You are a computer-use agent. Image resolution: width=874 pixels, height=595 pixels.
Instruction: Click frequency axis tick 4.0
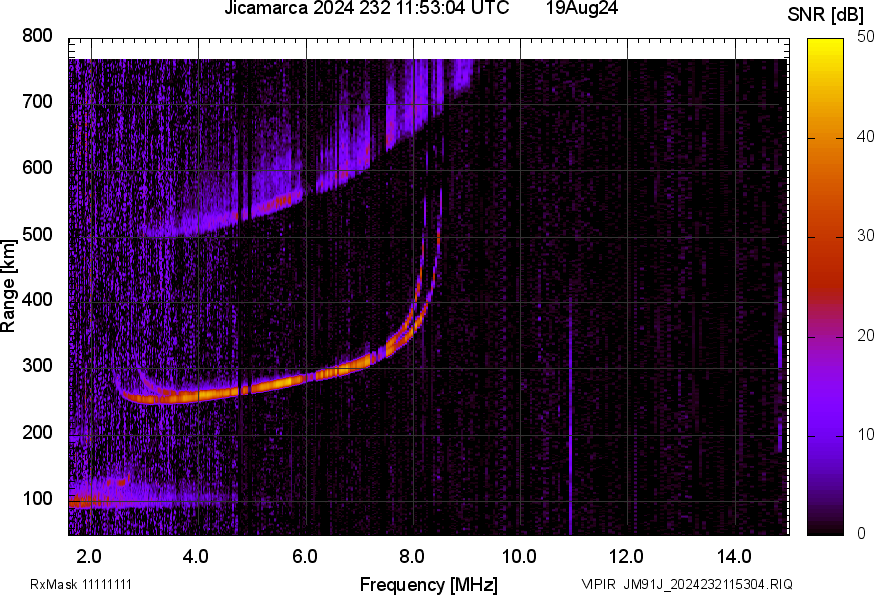pyautogui.click(x=196, y=557)
